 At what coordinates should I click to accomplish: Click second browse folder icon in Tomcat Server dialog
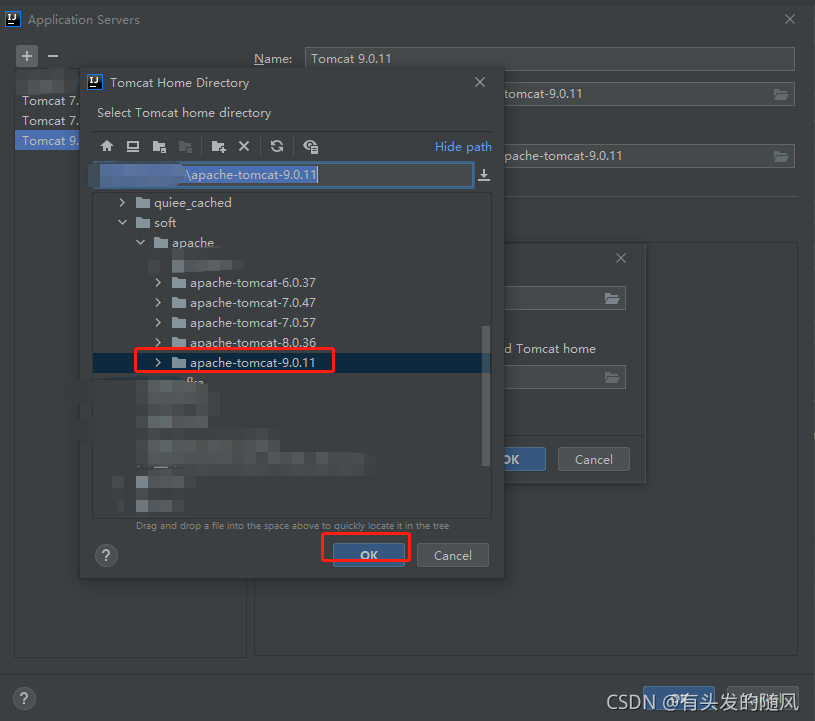click(612, 377)
